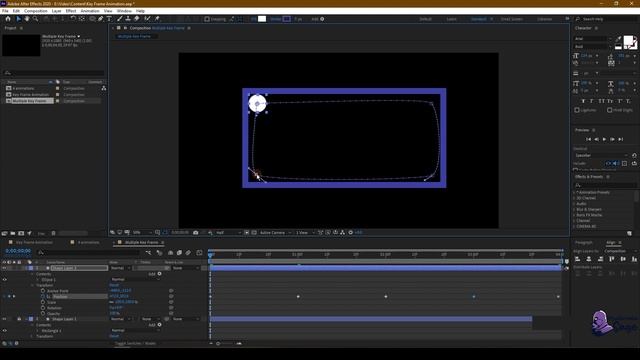Enable Motion Blur switch in timeline header
Screen dimensions: 640x360
[x=188, y=253]
